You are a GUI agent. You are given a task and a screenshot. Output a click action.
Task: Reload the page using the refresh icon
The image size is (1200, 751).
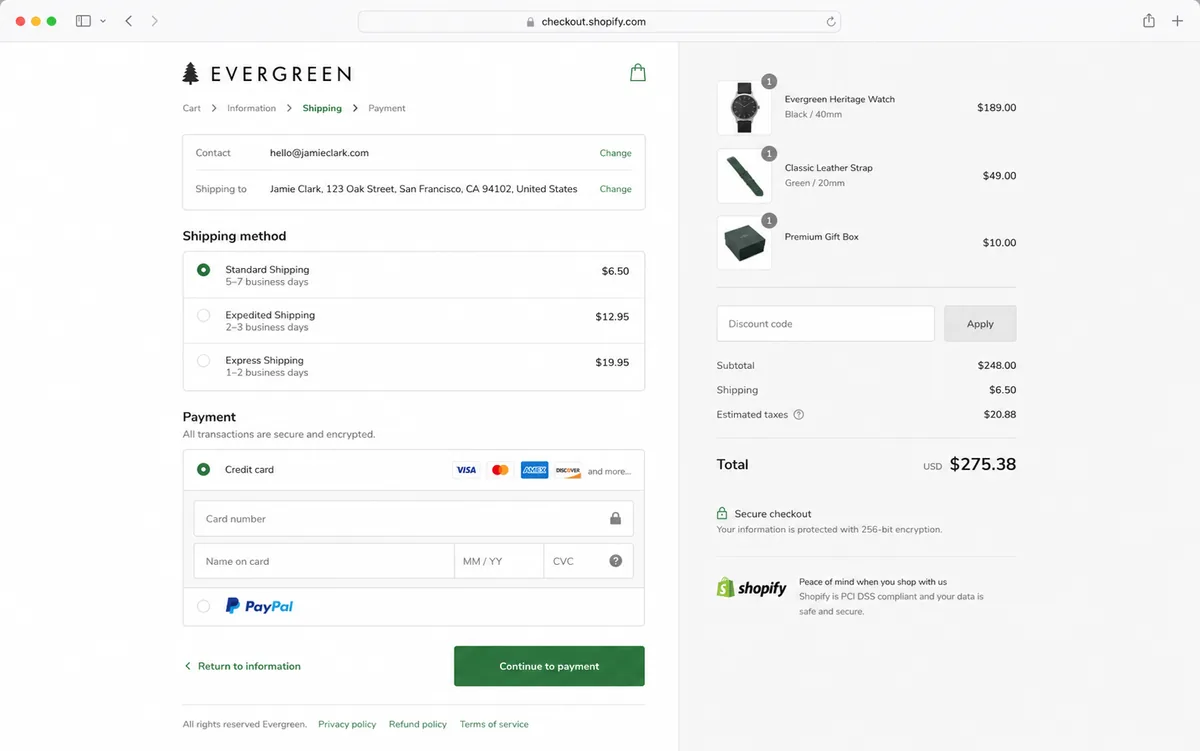tap(830, 21)
